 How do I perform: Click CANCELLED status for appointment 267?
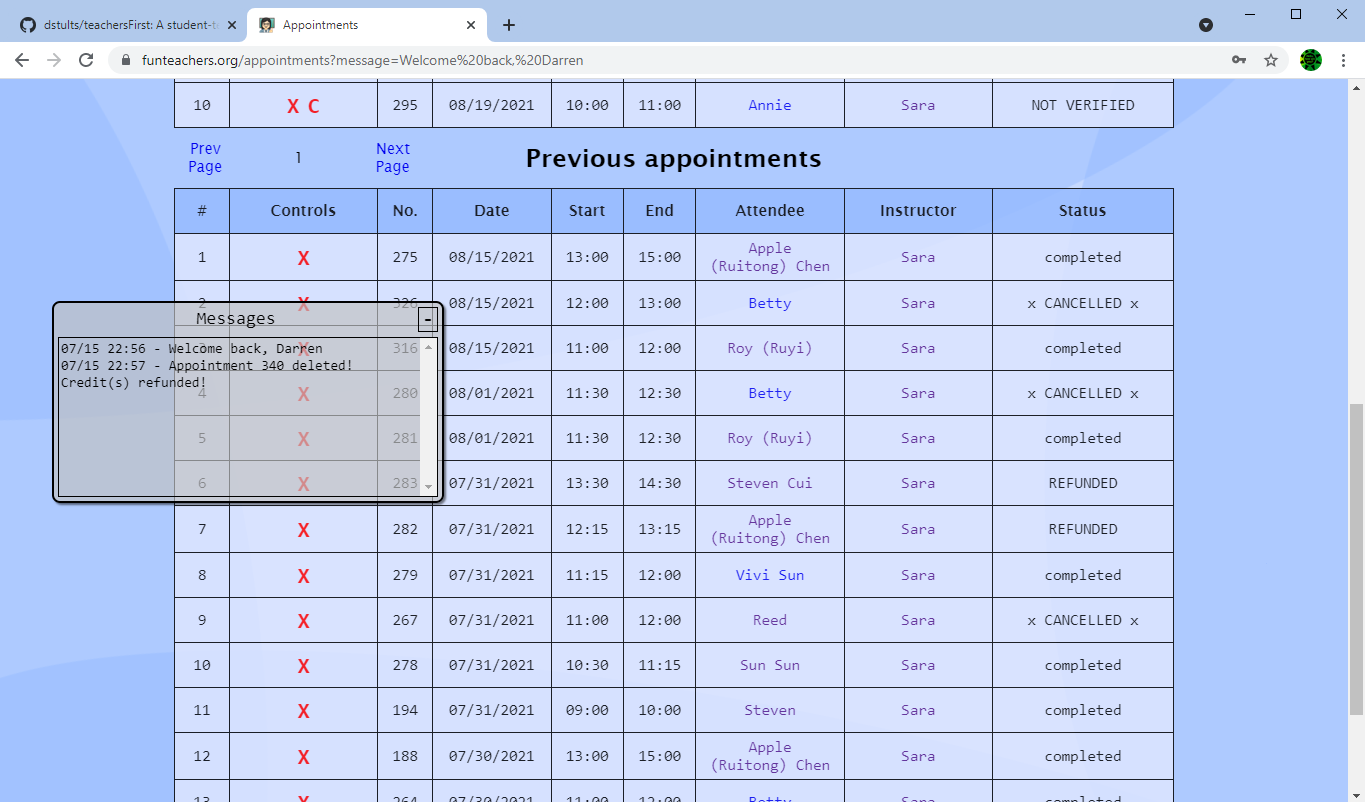(1083, 620)
